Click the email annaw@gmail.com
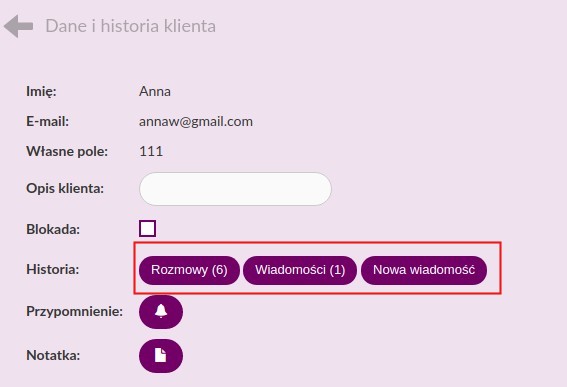Image resolution: width=567 pixels, height=387 pixels. pos(196,122)
